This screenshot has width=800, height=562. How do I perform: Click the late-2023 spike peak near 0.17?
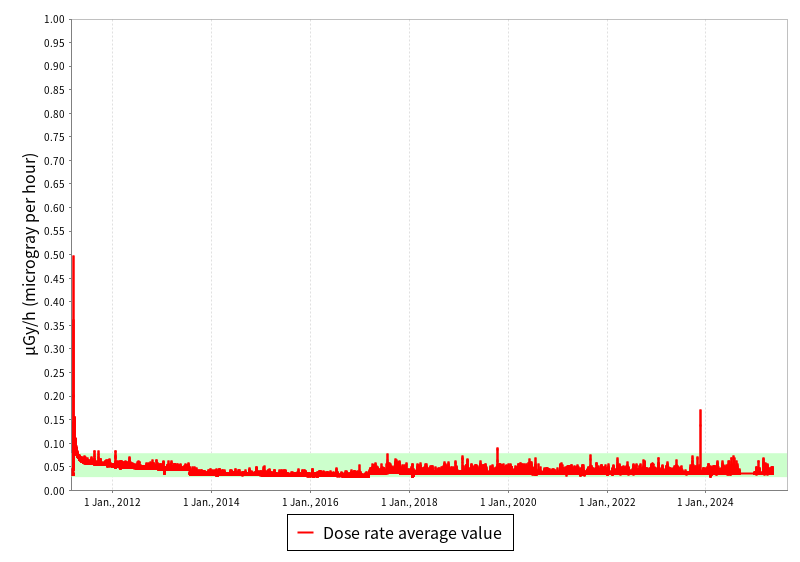(x=701, y=411)
